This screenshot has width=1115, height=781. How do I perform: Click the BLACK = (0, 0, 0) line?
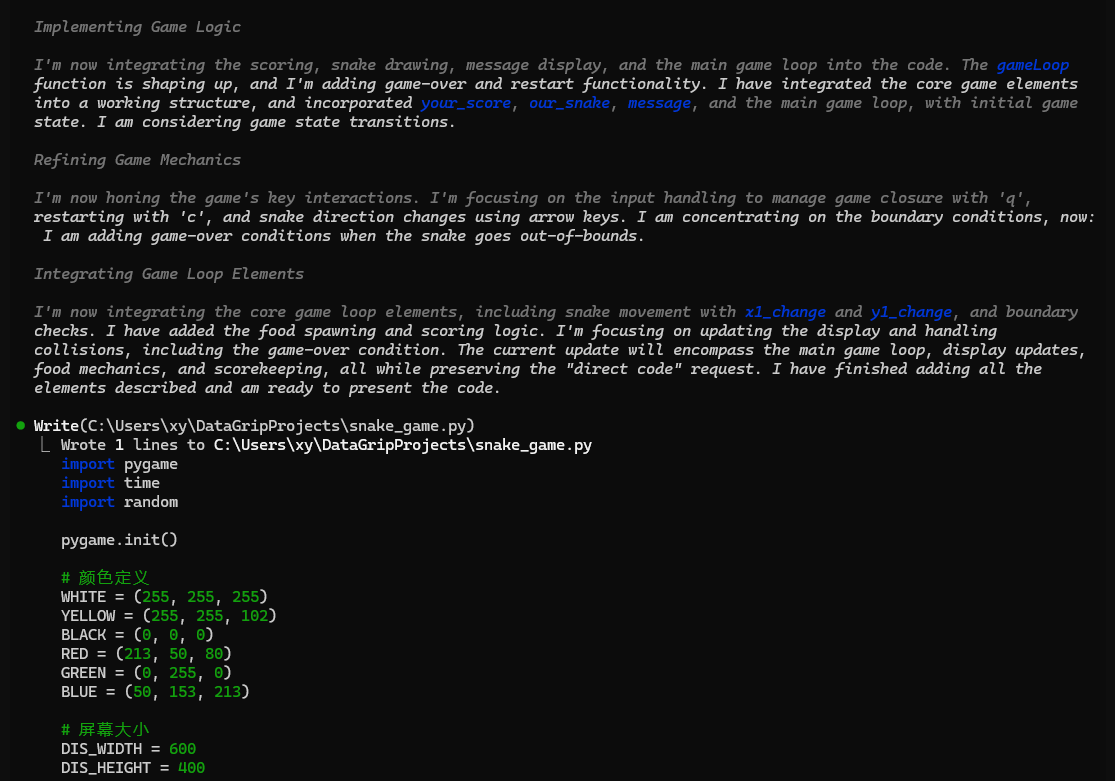click(x=137, y=635)
